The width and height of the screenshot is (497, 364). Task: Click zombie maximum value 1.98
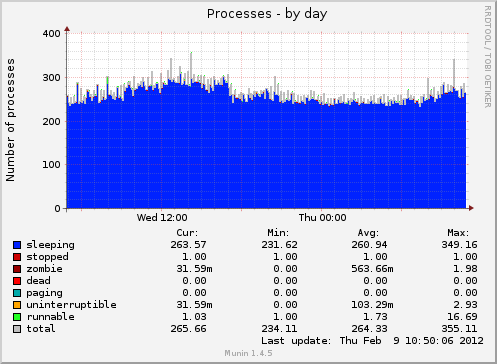[466, 269]
